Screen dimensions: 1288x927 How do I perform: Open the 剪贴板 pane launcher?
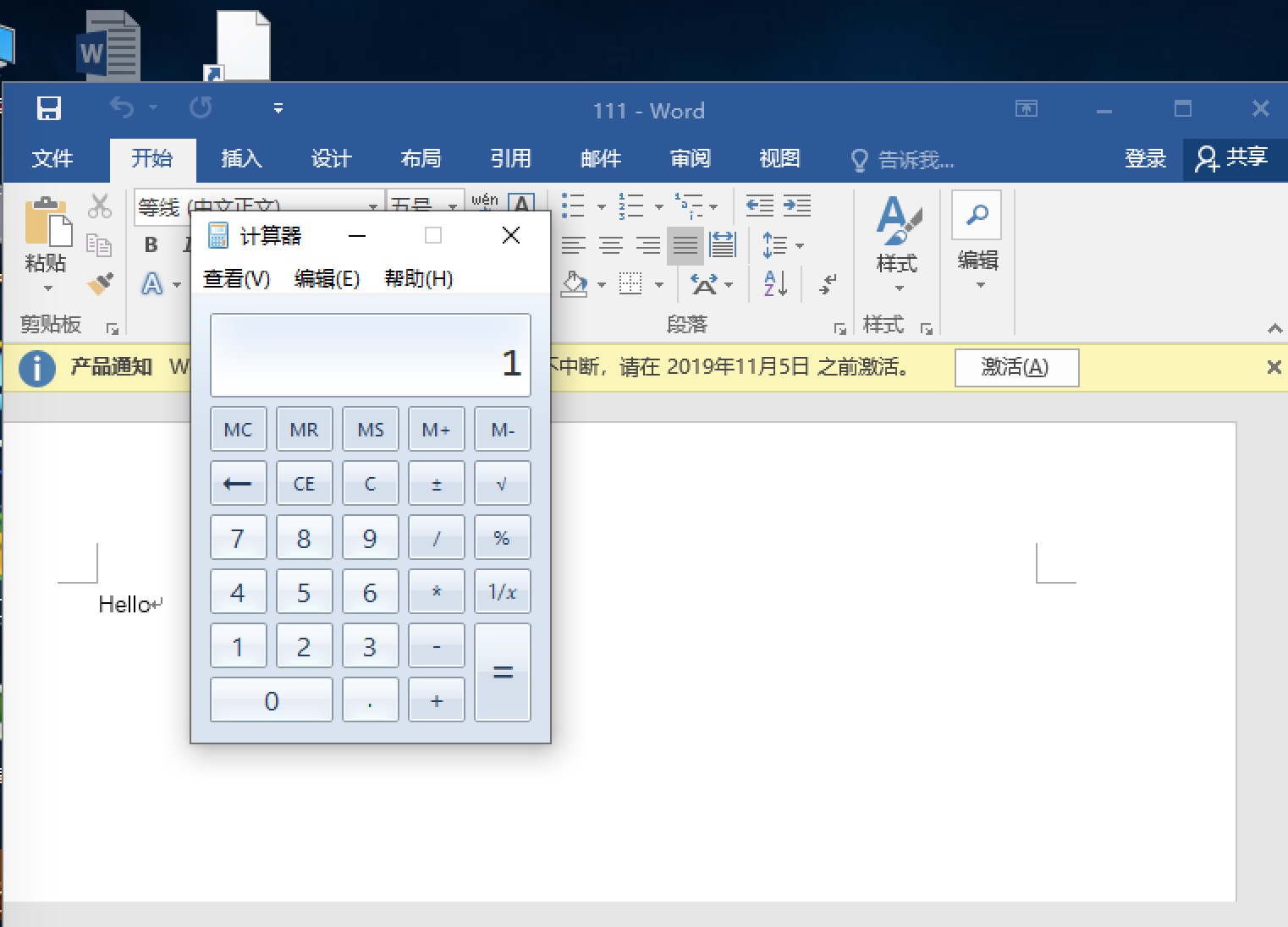pos(112,328)
